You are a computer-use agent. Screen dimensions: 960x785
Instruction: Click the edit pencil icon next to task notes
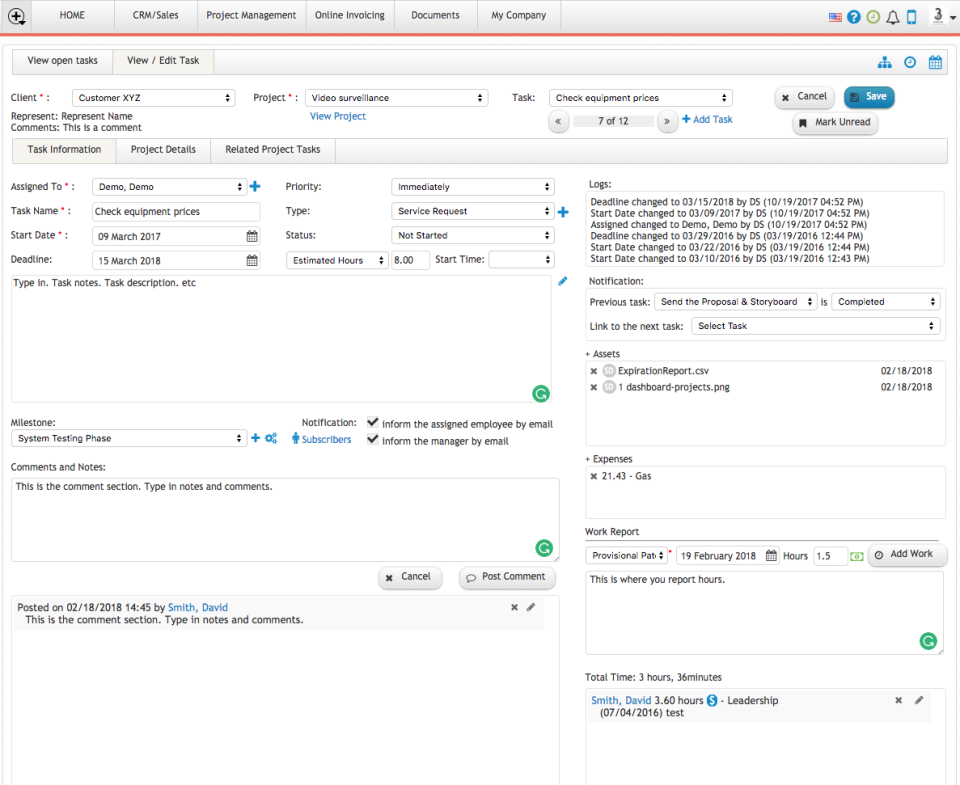click(562, 281)
